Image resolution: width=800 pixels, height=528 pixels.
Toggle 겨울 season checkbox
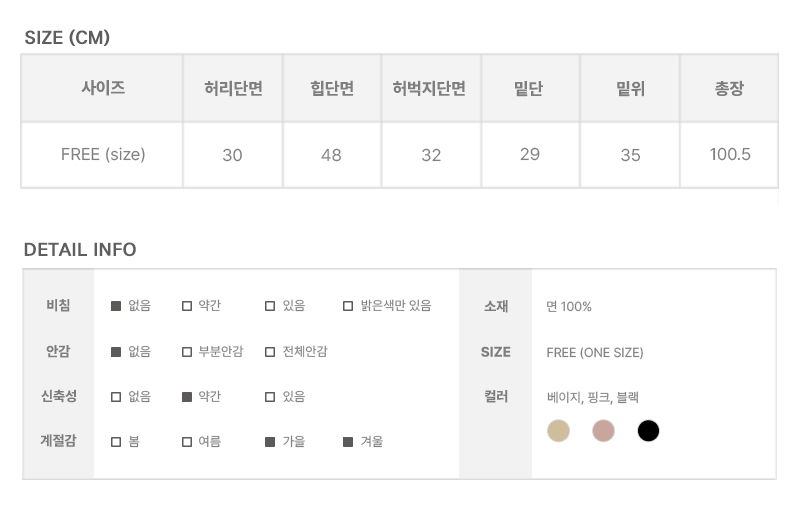click(348, 442)
